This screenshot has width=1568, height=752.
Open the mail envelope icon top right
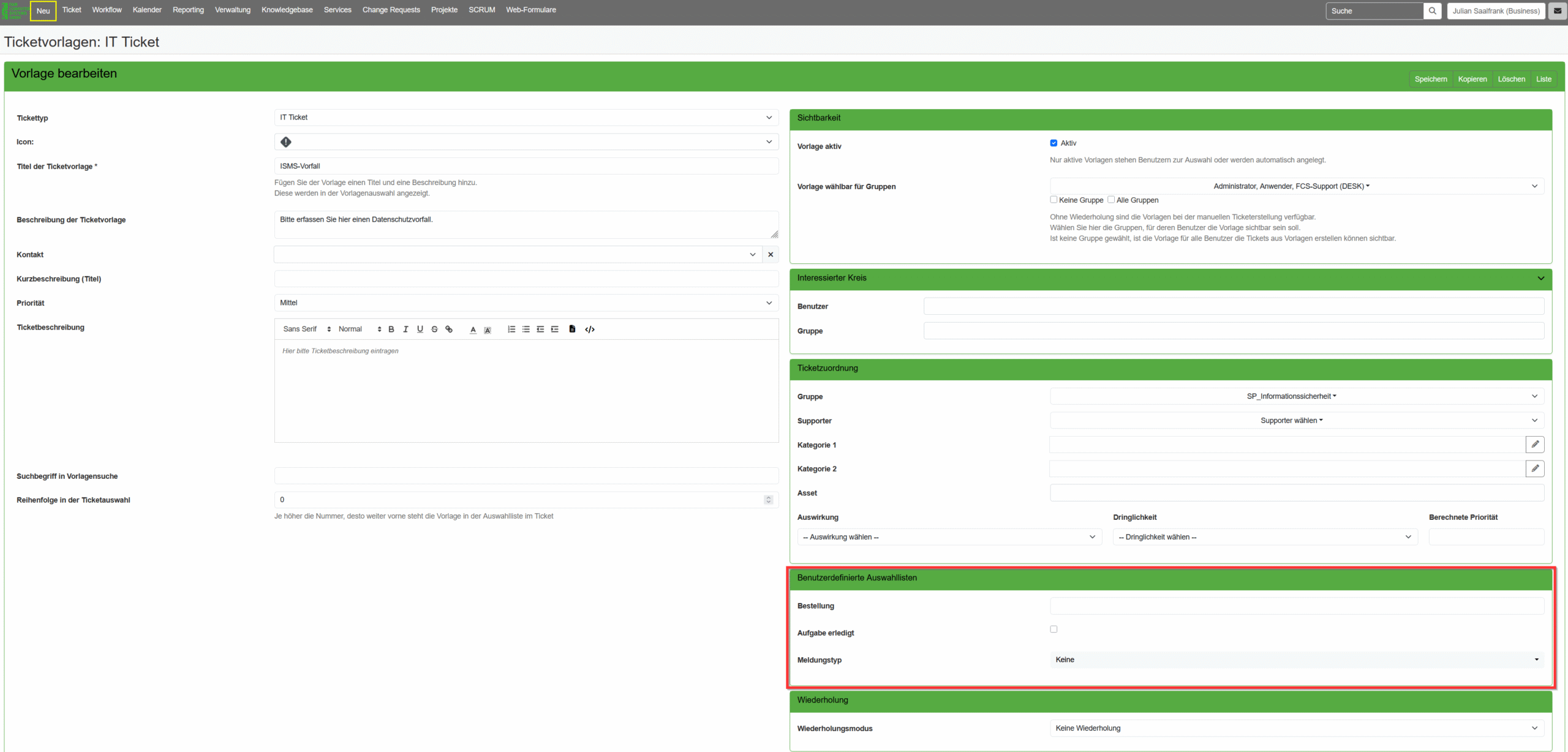click(x=1558, y=11)
